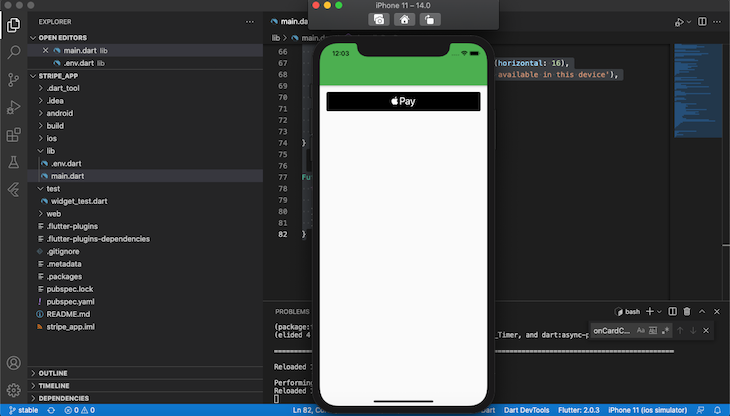
Task: Open the Manage gear menu
Action: tap(14, 390)
